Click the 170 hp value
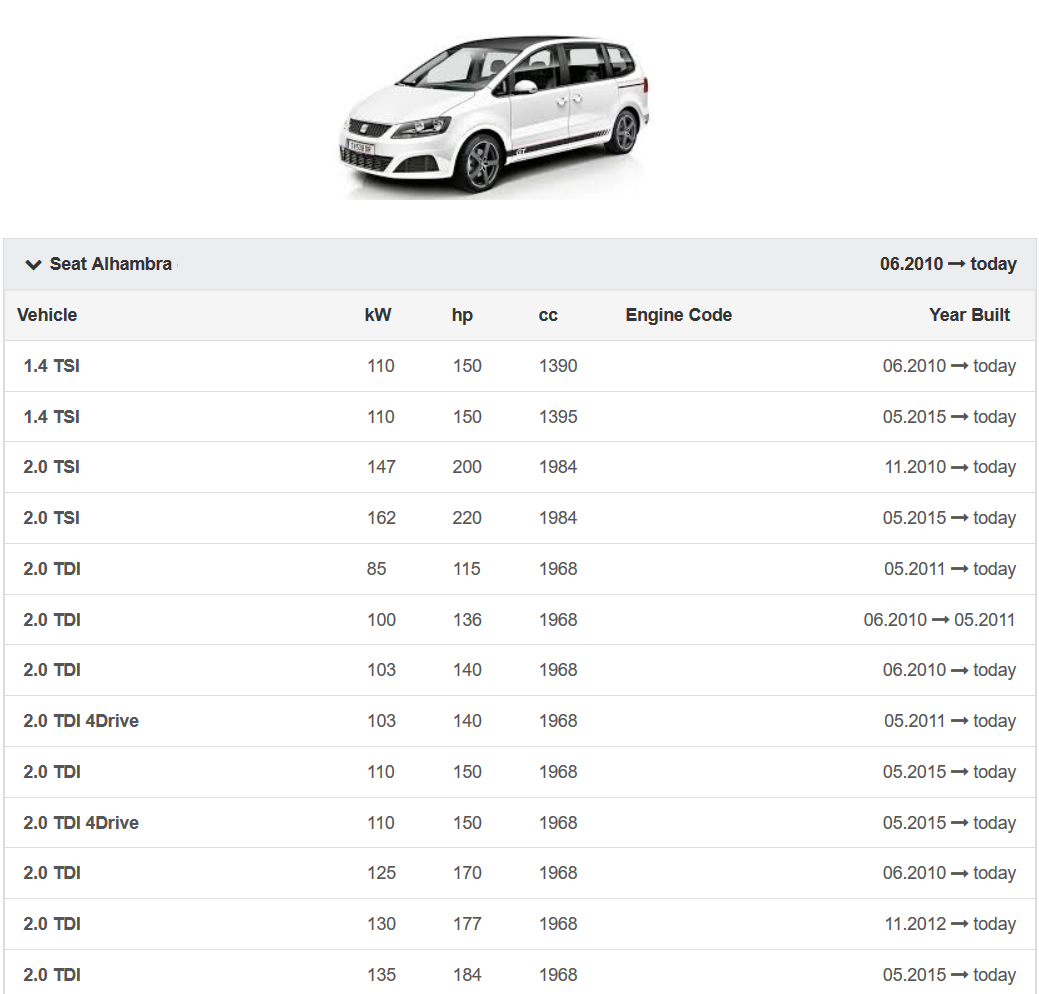1039x994 pixels. coord(467,873)
